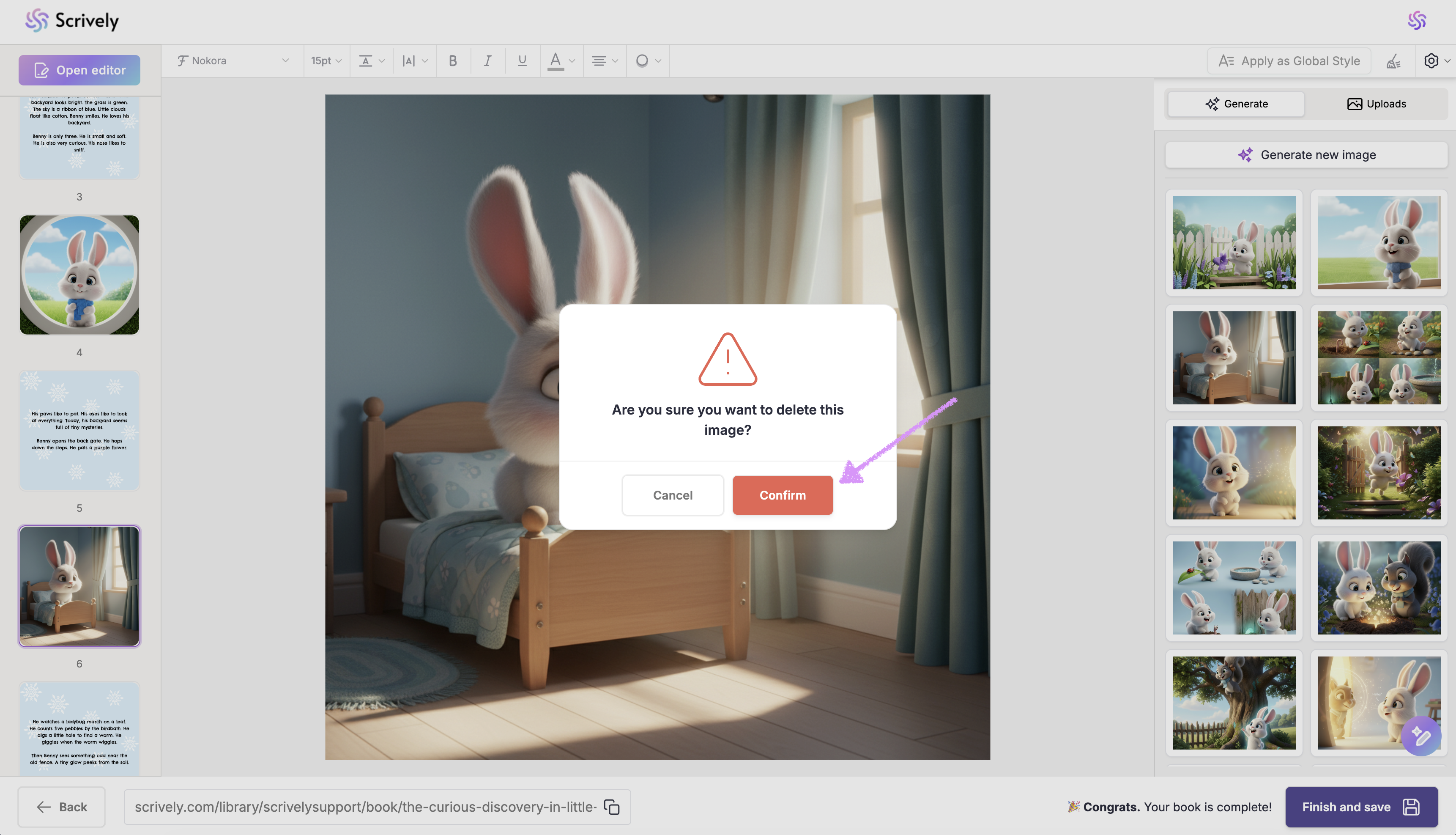Open the Nokora font dropdown
Image resolution: width=1456 pixels, height=835 pixels.
(233, 61)
